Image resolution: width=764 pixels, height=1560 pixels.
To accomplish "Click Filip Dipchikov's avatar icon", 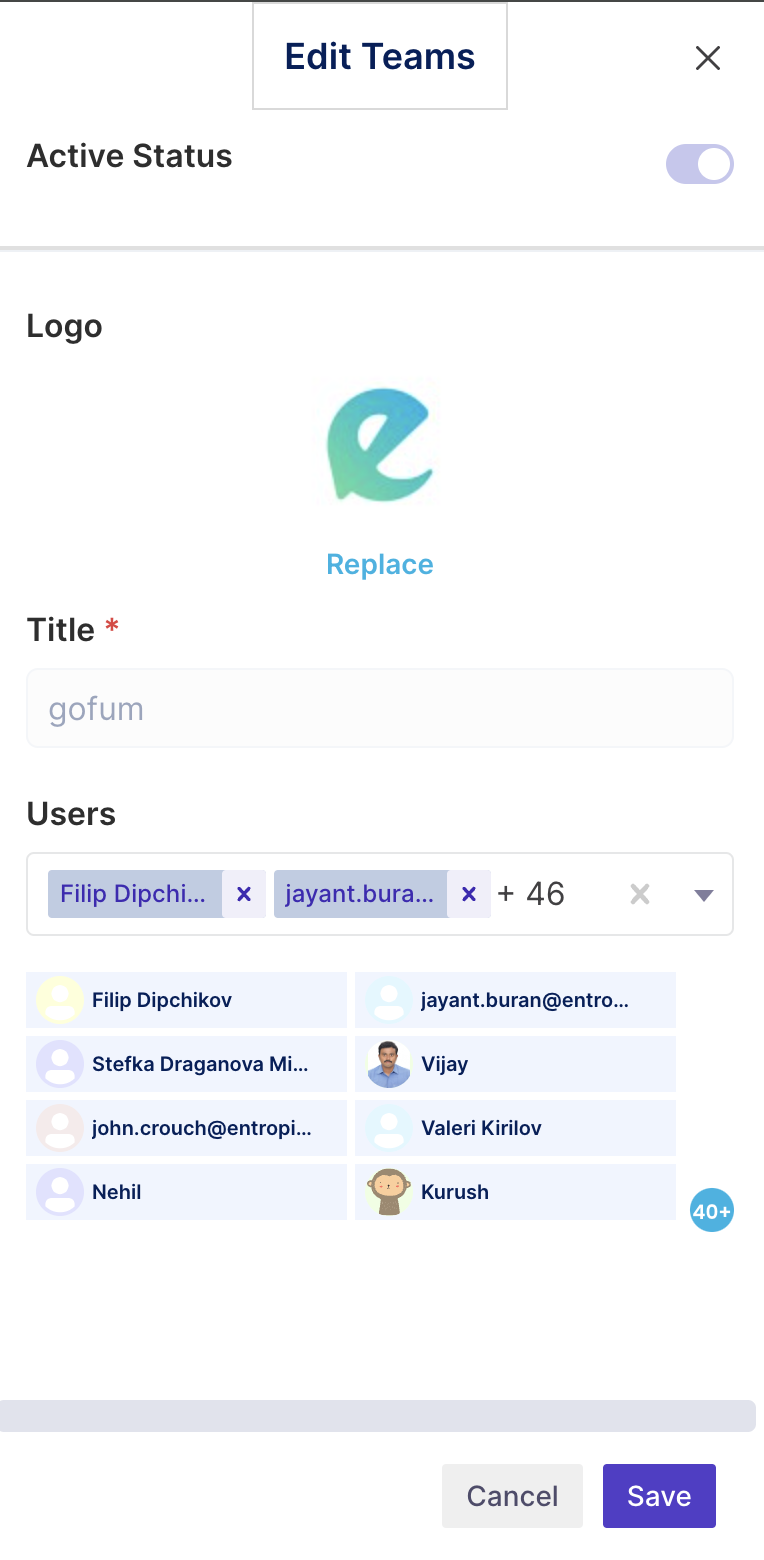I will [60, 1000].
